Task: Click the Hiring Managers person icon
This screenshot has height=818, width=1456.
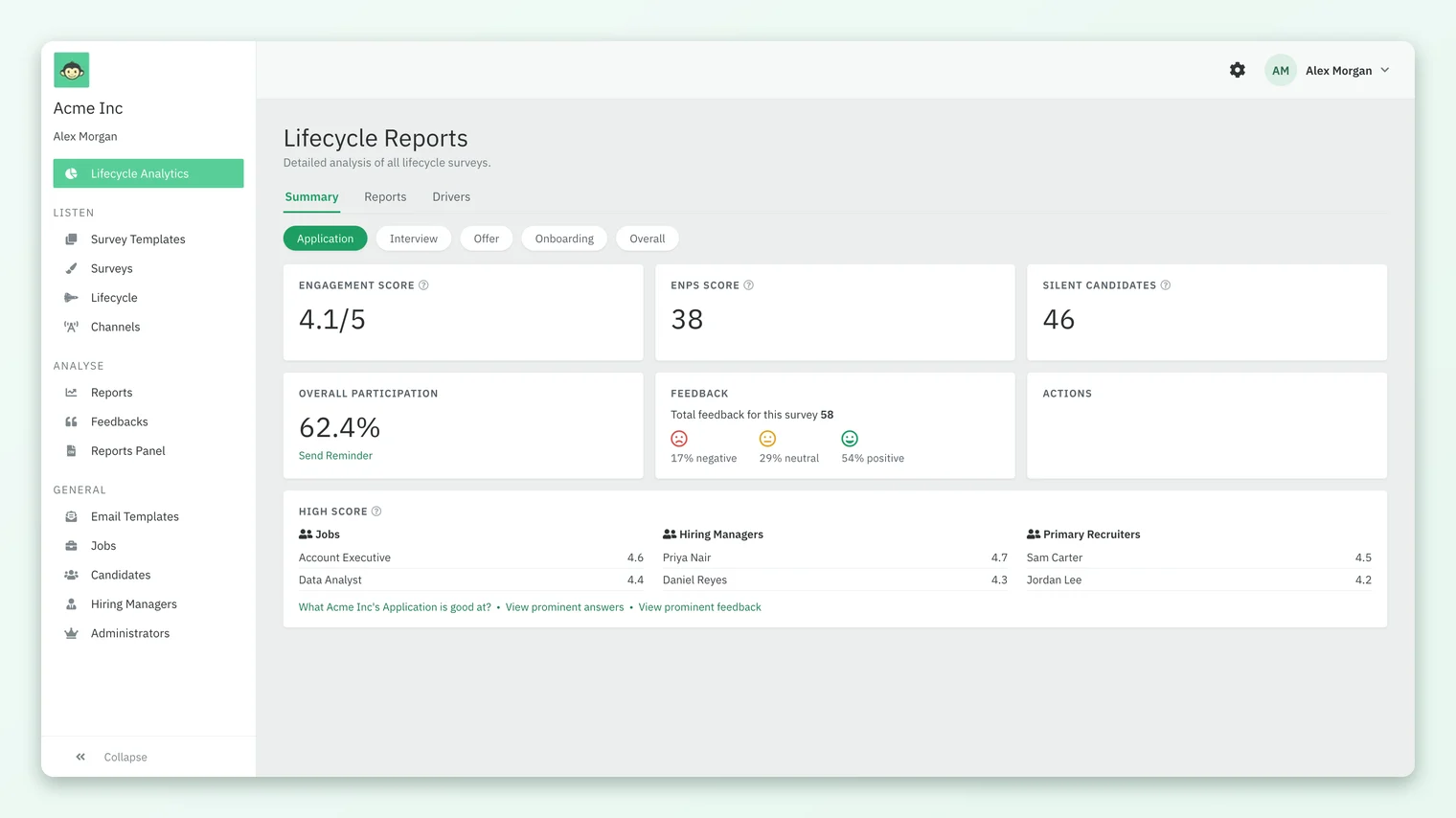Action: [x=71, y=604]
